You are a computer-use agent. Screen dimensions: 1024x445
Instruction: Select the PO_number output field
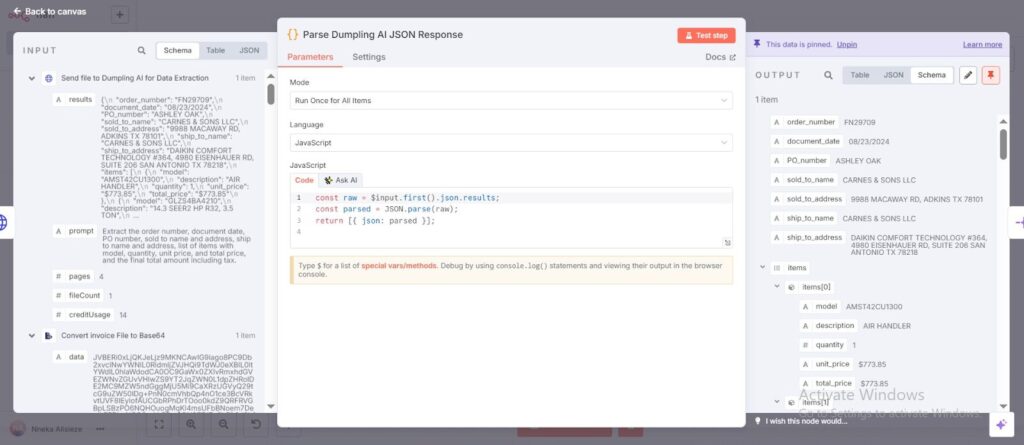[801, 160]
